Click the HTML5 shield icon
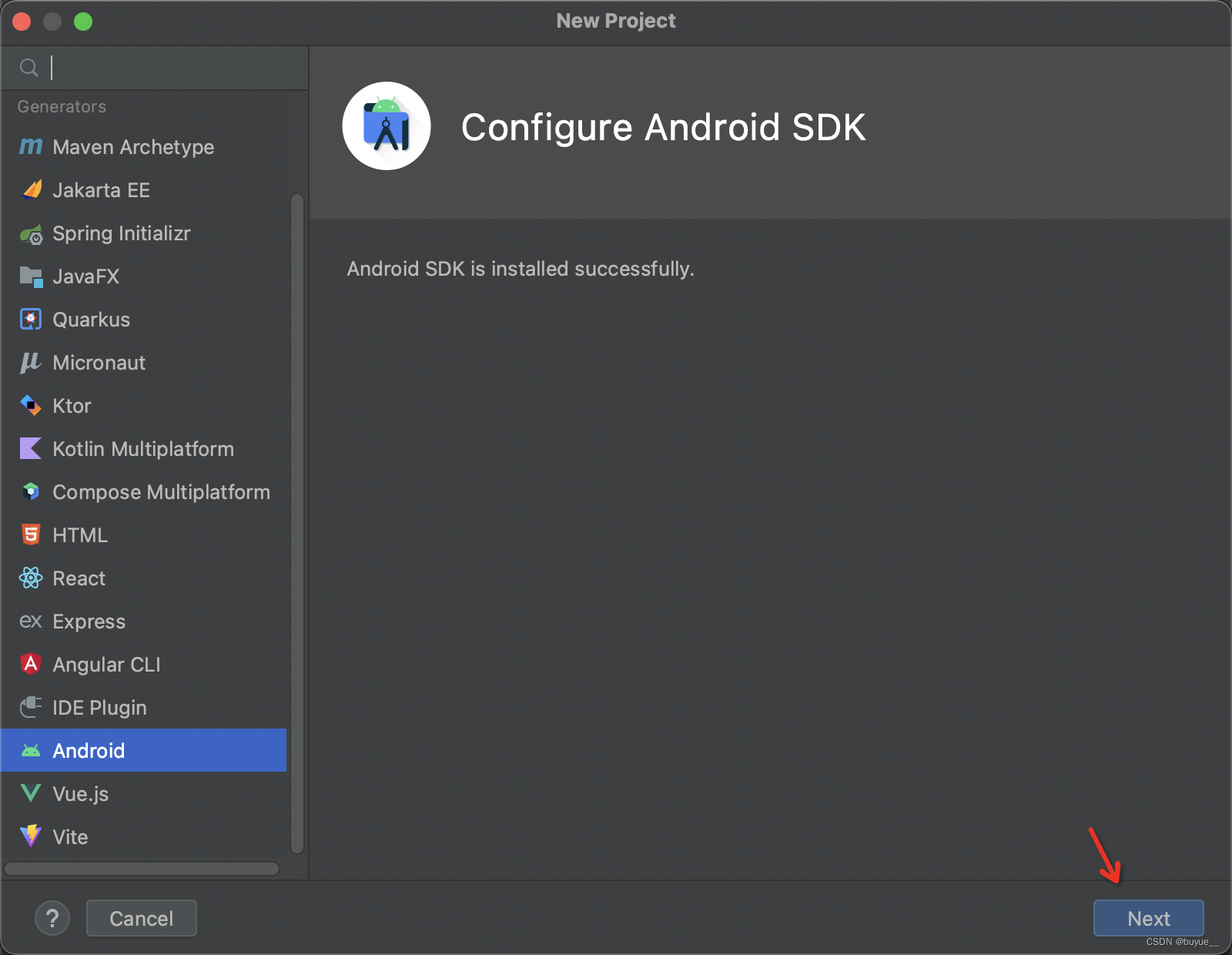The image size is (1232, 955). coord(31,534)
